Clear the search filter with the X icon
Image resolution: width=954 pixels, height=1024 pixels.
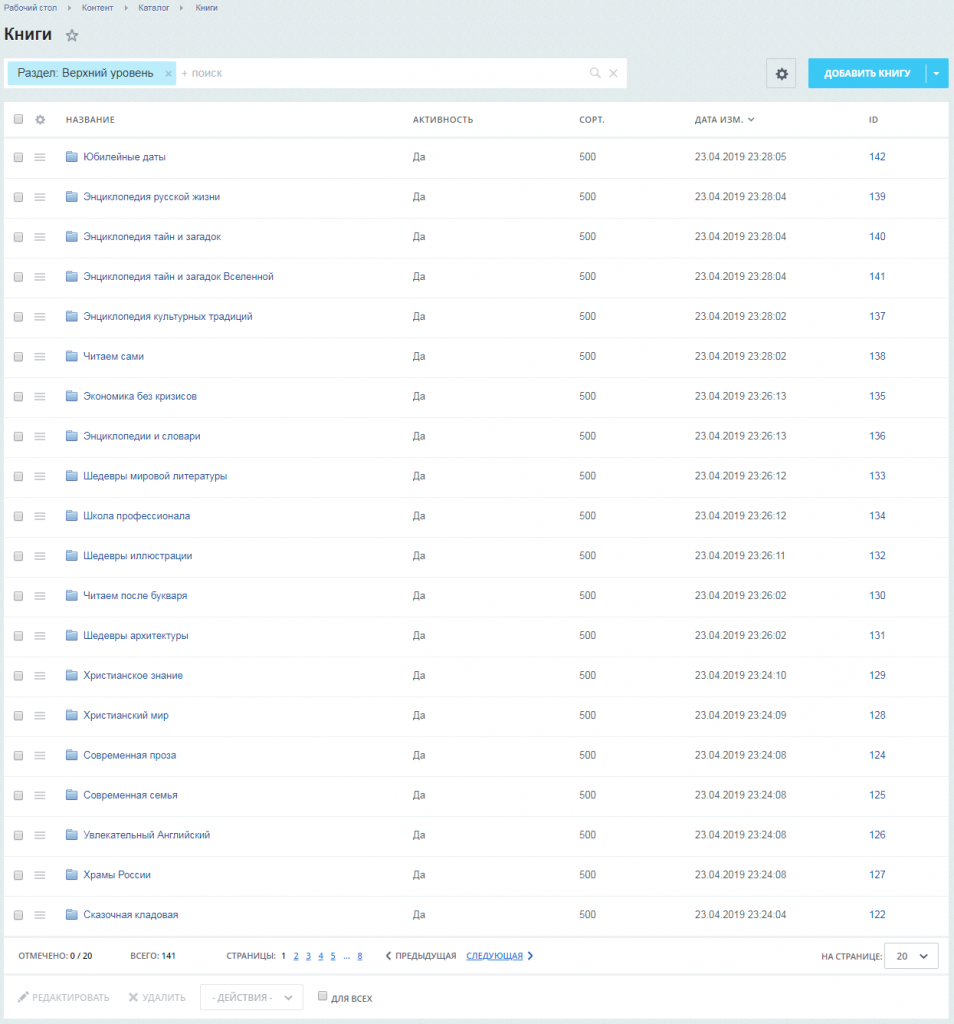[613, 73]
